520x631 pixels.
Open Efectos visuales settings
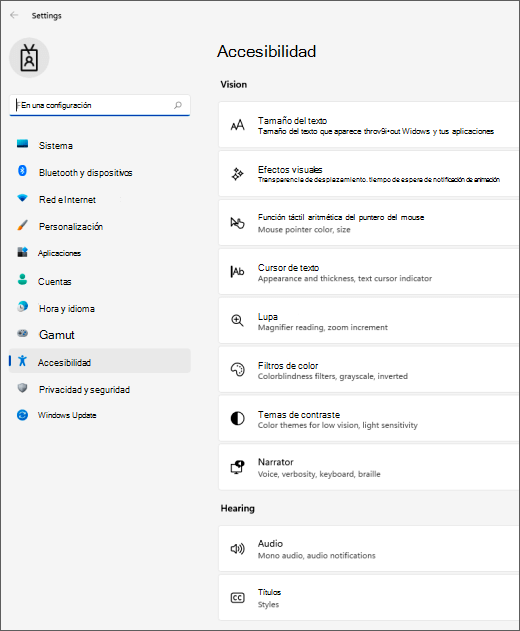point(369,174)
